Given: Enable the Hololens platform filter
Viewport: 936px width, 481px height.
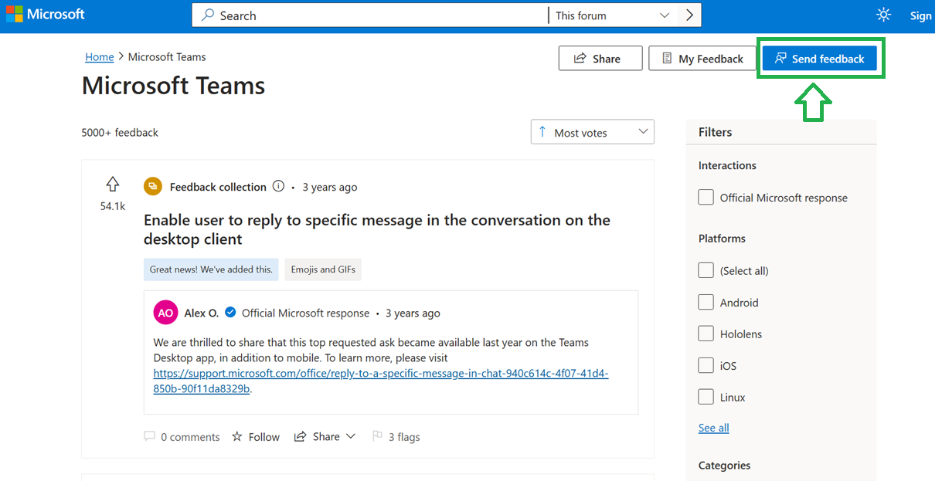Looking at the screenshot, I should coord(706,334).
